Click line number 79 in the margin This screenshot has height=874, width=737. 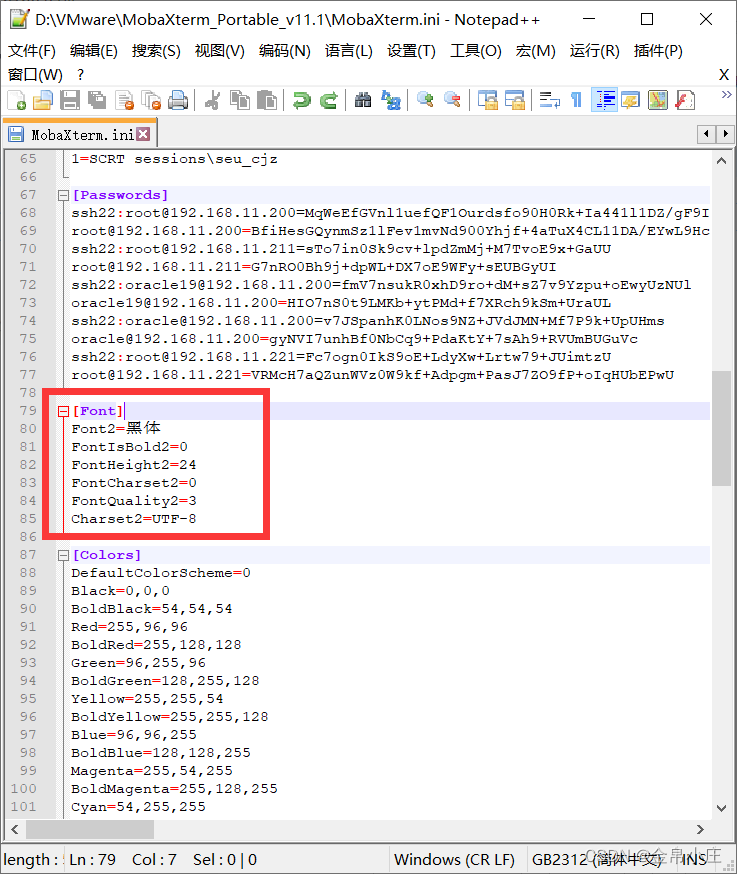[28, 411]
